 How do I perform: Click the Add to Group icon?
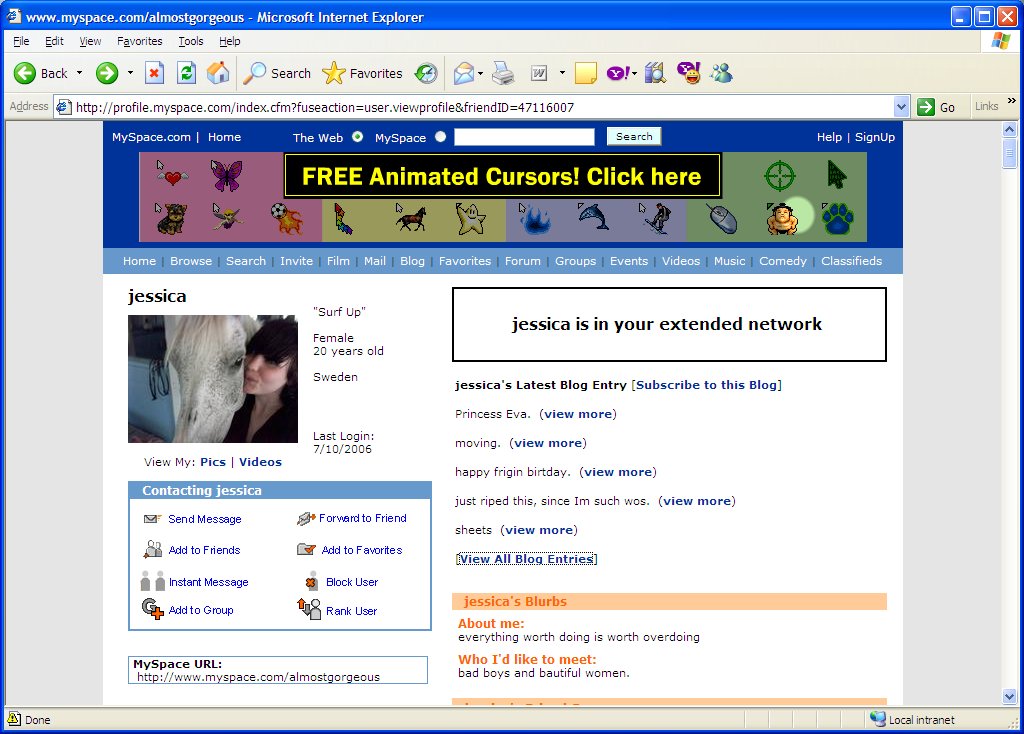pos(153,609)
